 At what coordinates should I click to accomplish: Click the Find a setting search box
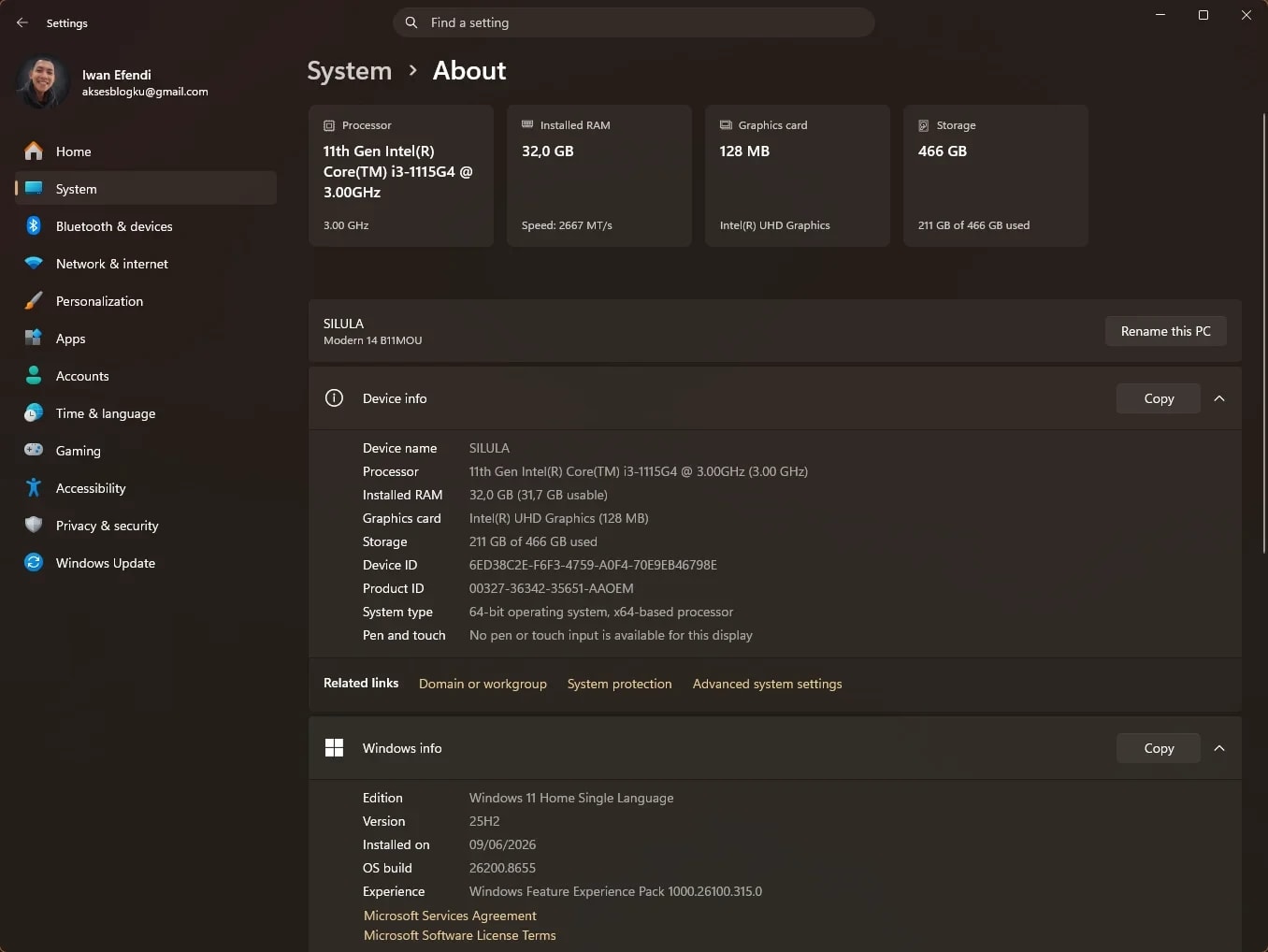pos(634,22)
